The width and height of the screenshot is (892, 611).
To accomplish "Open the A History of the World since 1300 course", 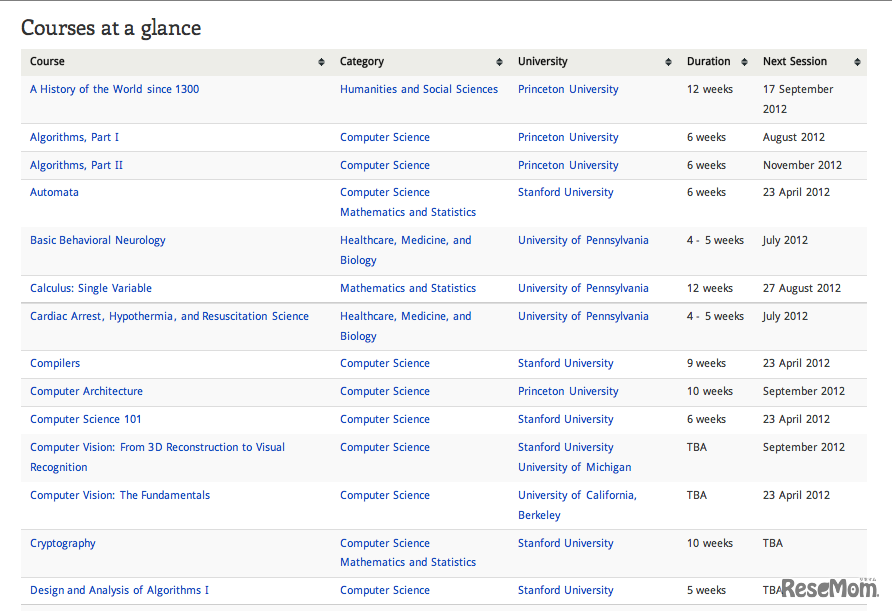I will pyautogui.click(x=114, y=89).
